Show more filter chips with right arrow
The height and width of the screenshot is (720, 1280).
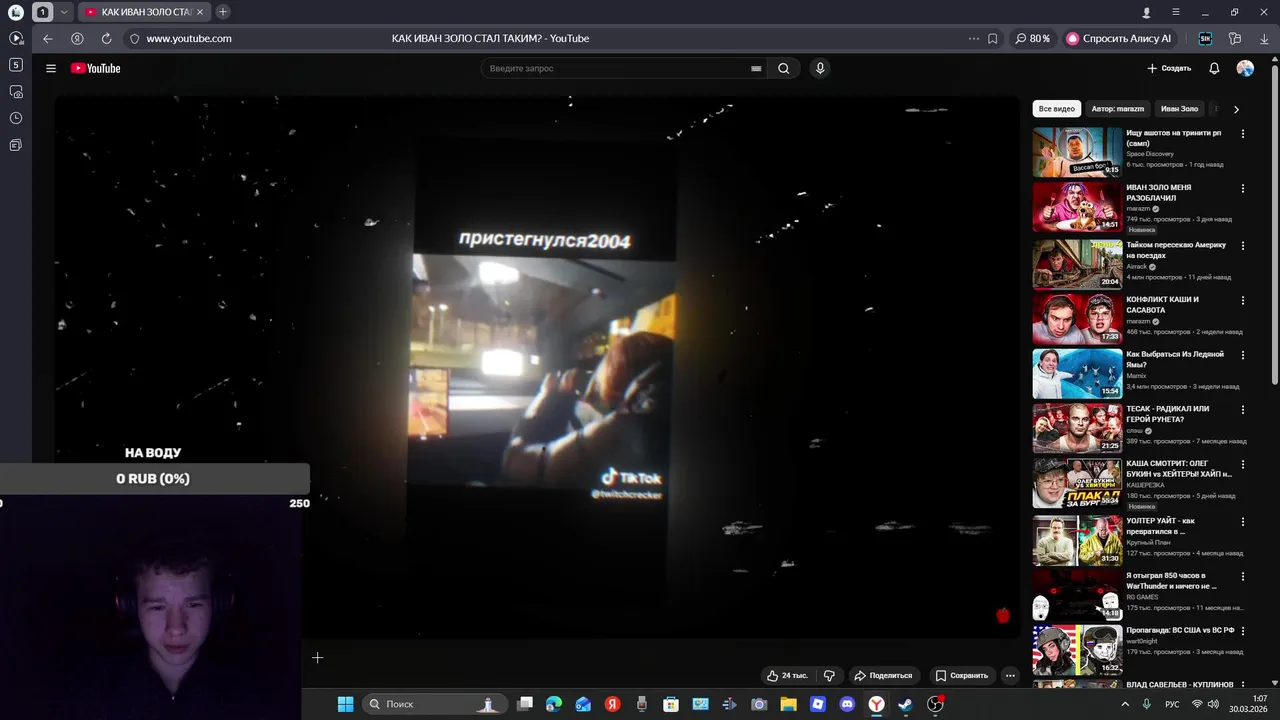pyautogui.click(x=1236, y=109)
